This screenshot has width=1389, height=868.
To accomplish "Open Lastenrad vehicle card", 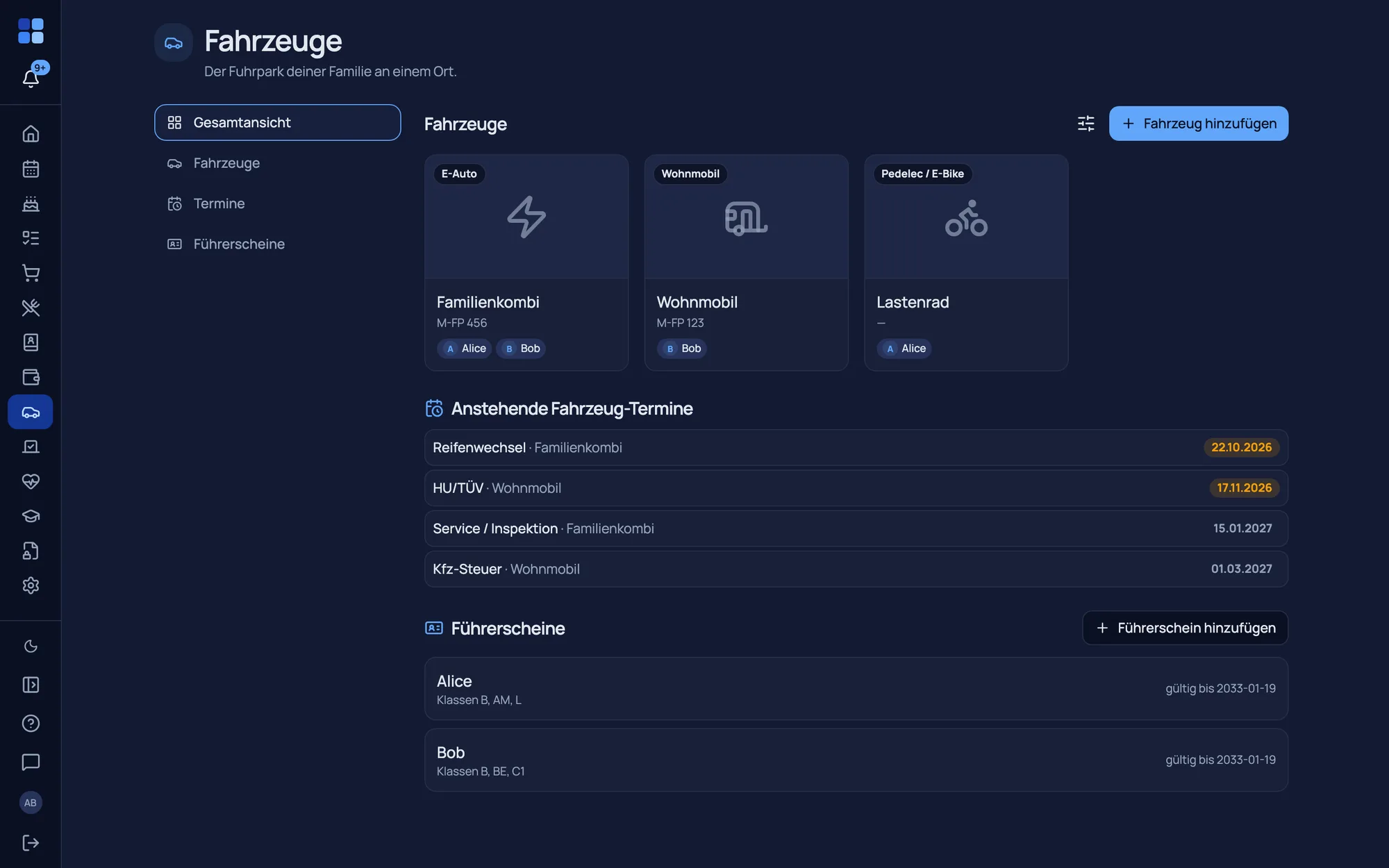I will [x=966, y=262].
